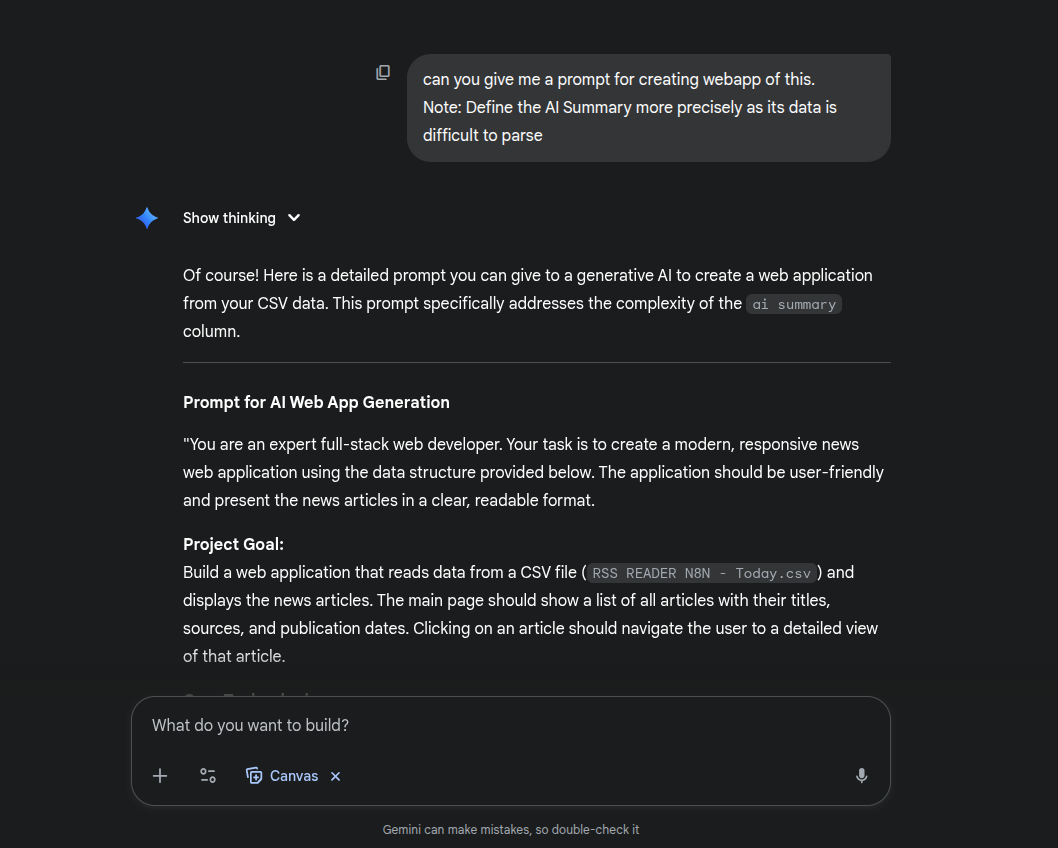Click the copy prompt icon beside user message

[x=383, y=73]
